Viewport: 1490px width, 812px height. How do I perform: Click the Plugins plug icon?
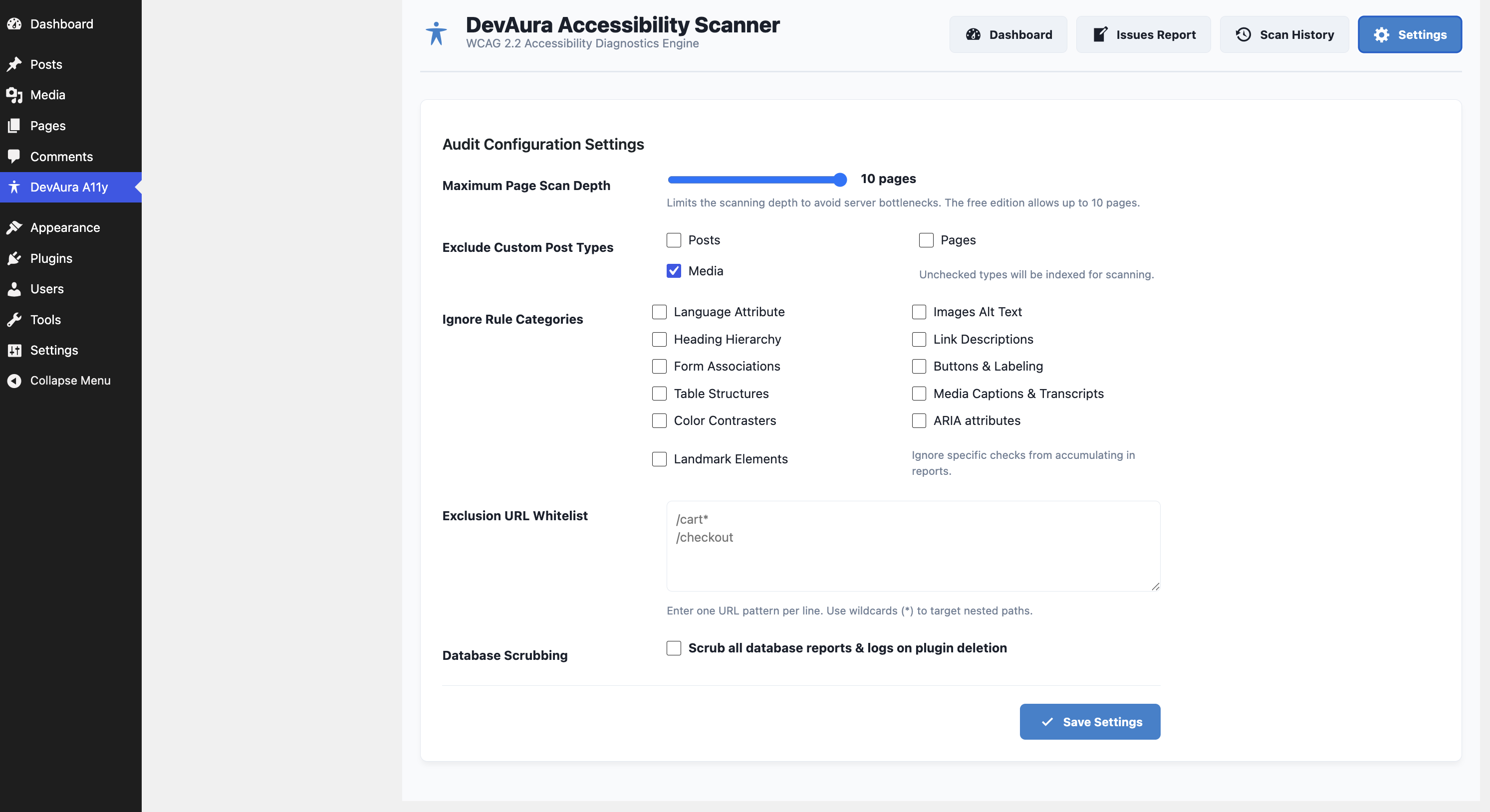point(14,258)
